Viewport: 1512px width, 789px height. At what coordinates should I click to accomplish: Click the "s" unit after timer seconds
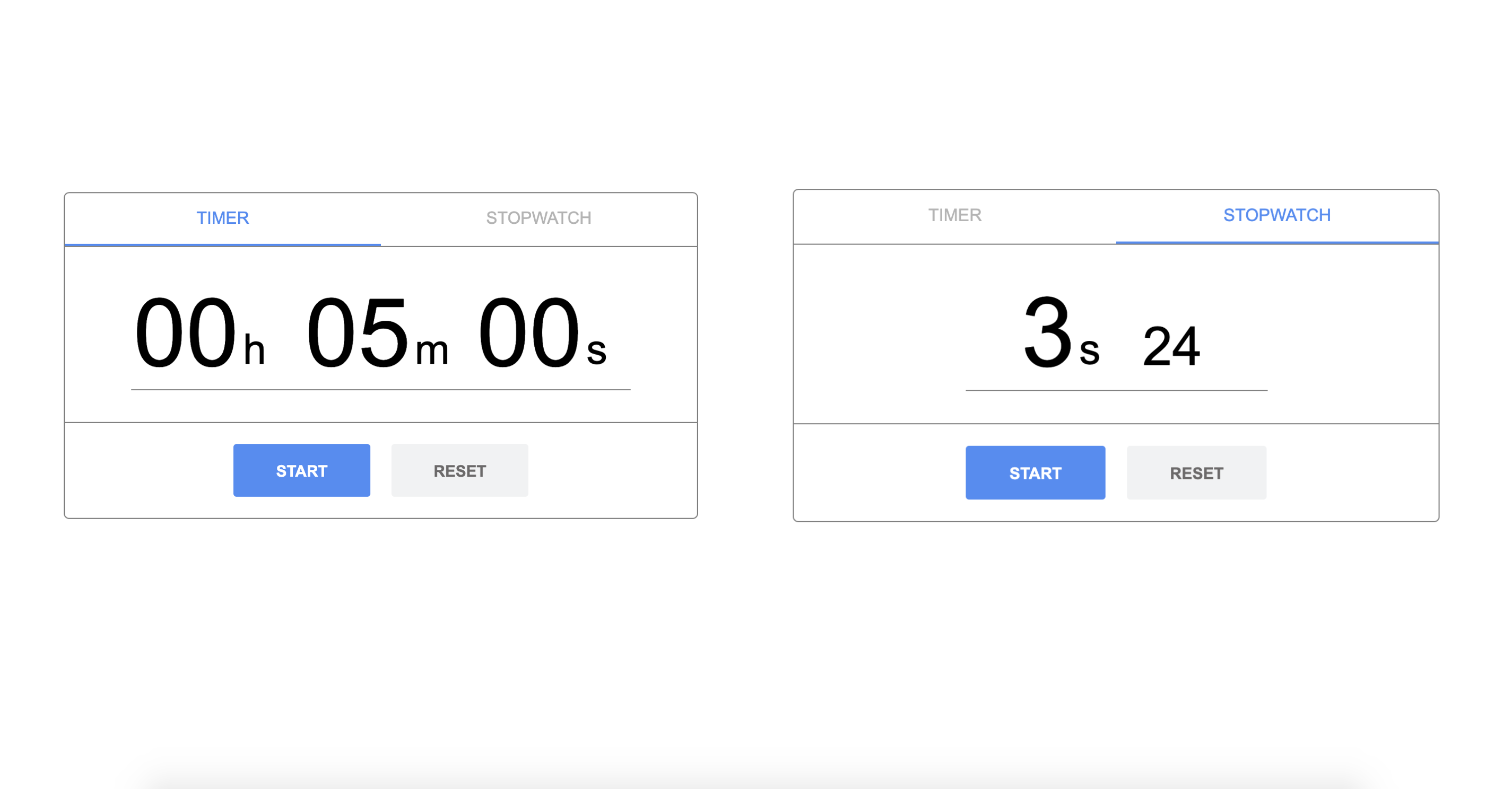(596, 352)
